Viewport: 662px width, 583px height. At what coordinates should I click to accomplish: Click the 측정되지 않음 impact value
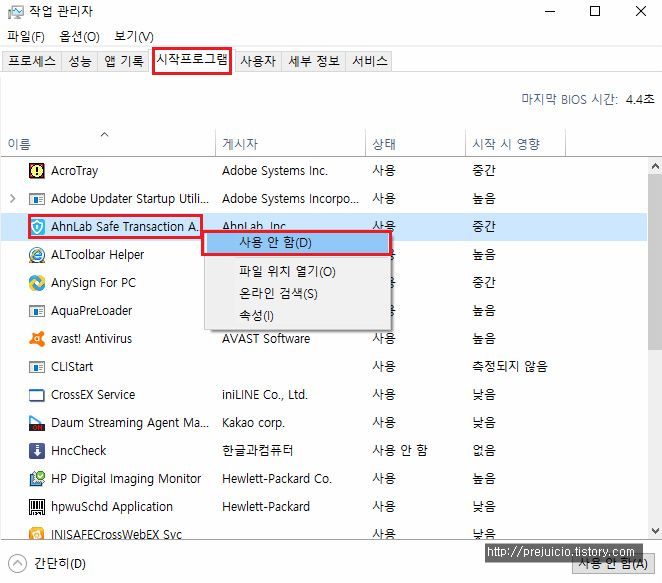pos(510,366)
